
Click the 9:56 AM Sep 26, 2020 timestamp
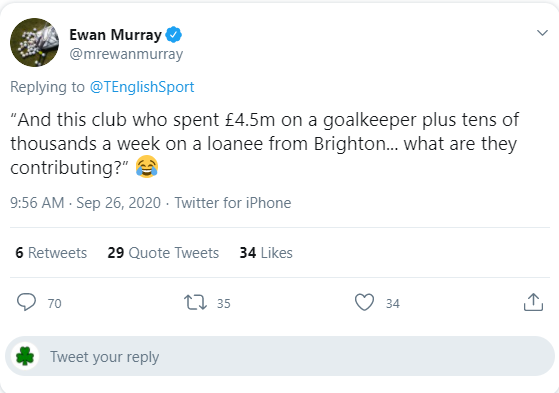[85, 203]
